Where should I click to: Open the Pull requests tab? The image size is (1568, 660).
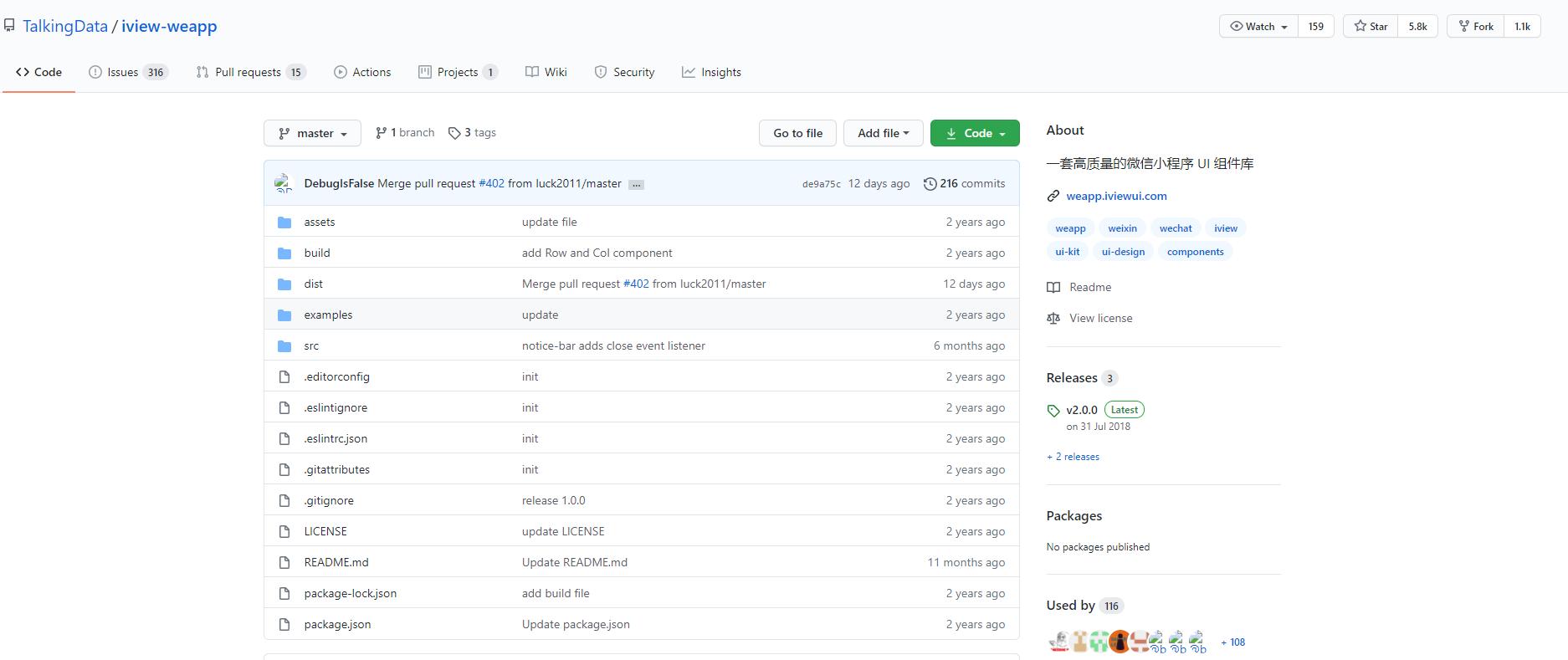(x=251, y=72)
